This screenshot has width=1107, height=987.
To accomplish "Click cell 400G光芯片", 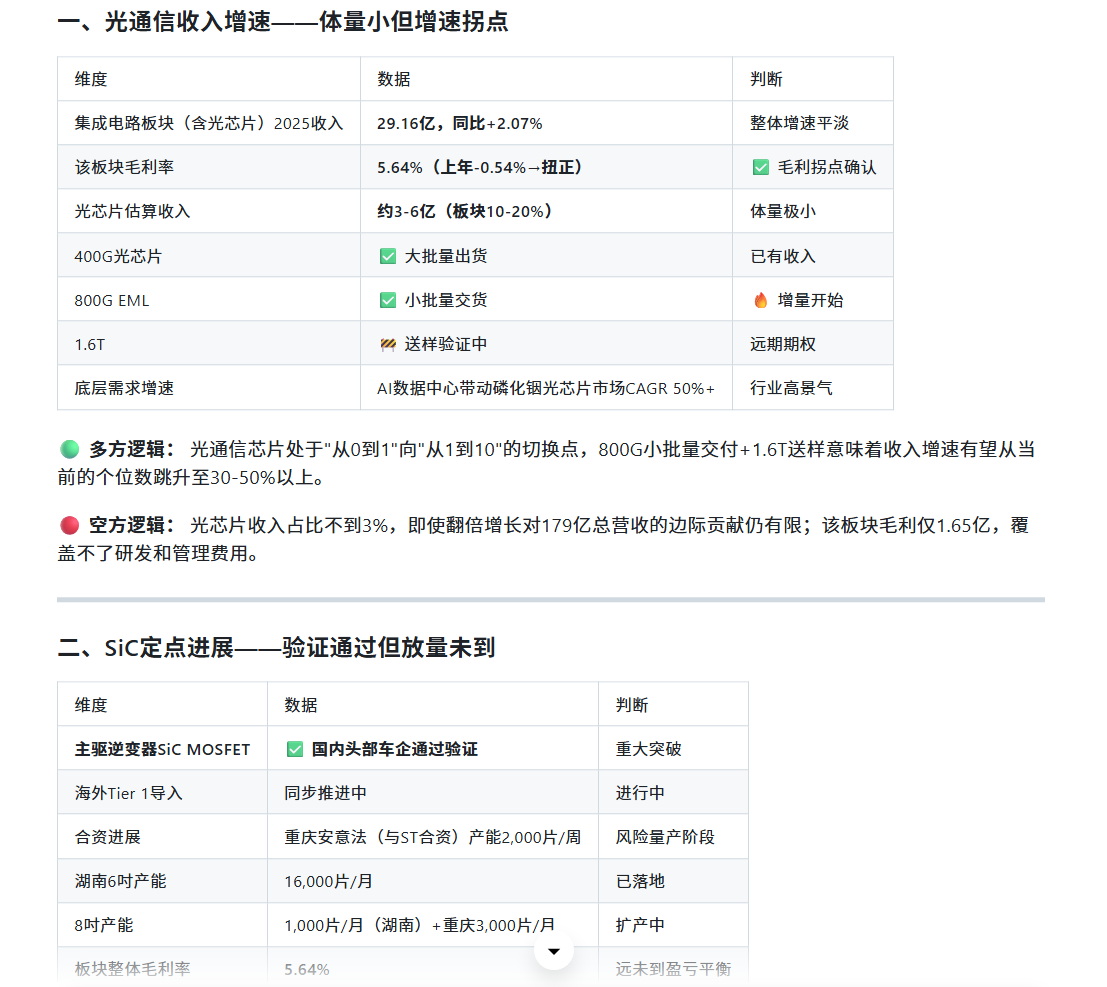I will coord(209,256).
